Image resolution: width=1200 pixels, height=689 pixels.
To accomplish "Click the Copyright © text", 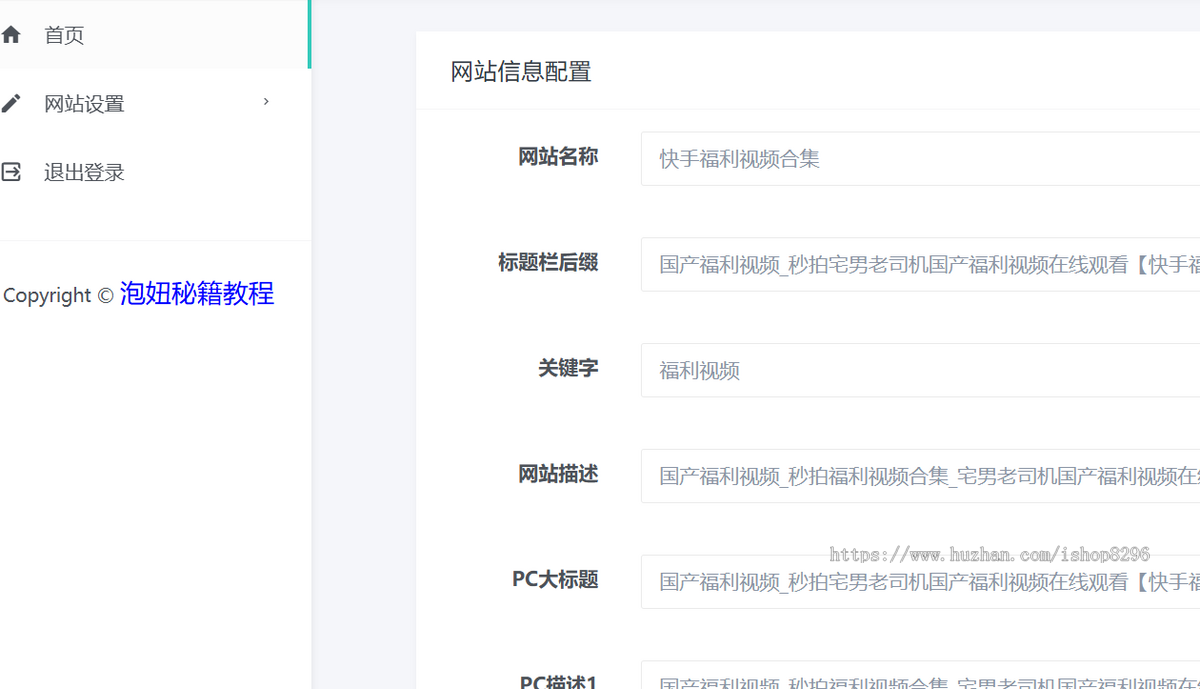I will [59, 296].
